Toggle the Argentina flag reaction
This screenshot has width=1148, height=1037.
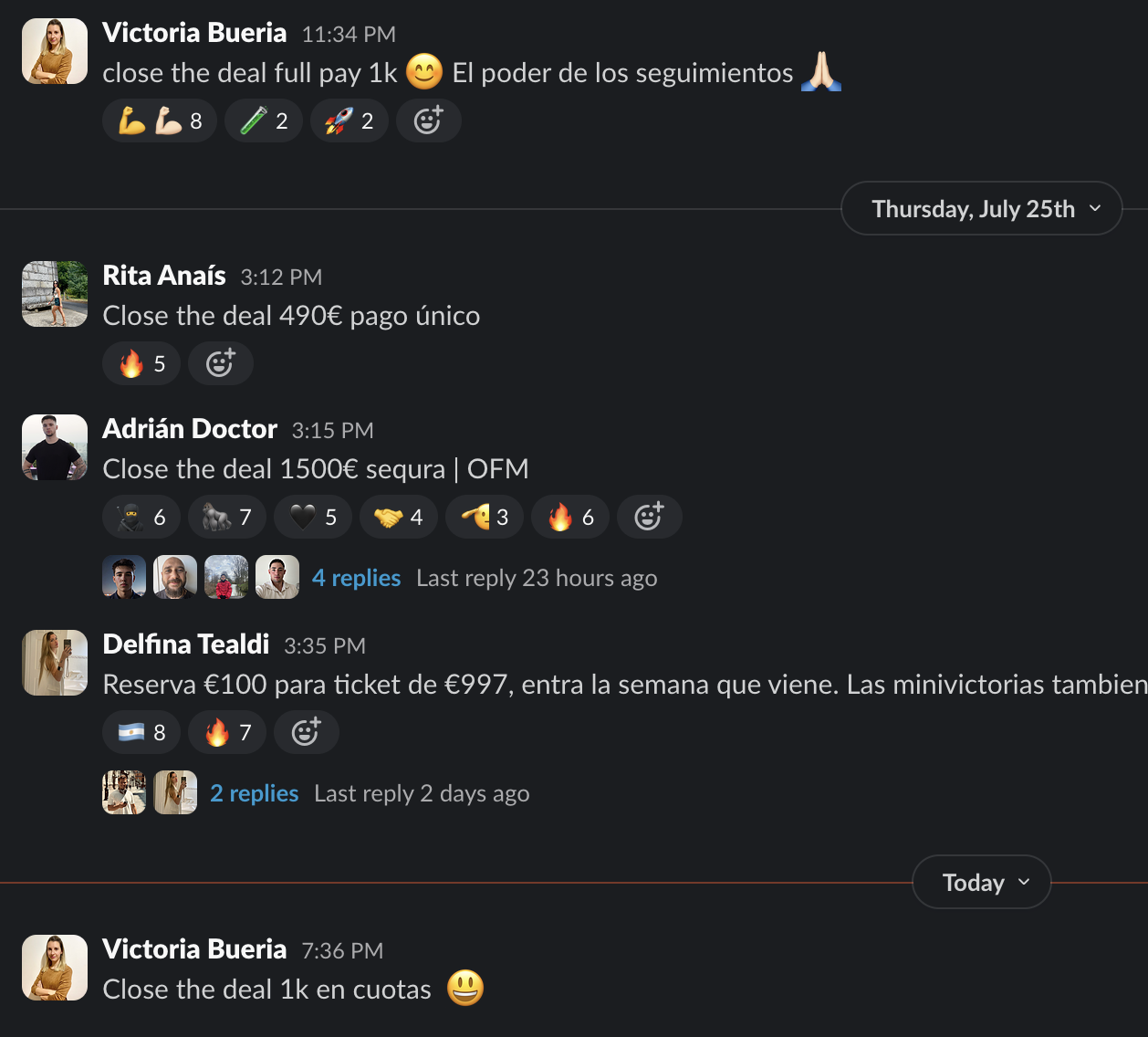(141, 732)
